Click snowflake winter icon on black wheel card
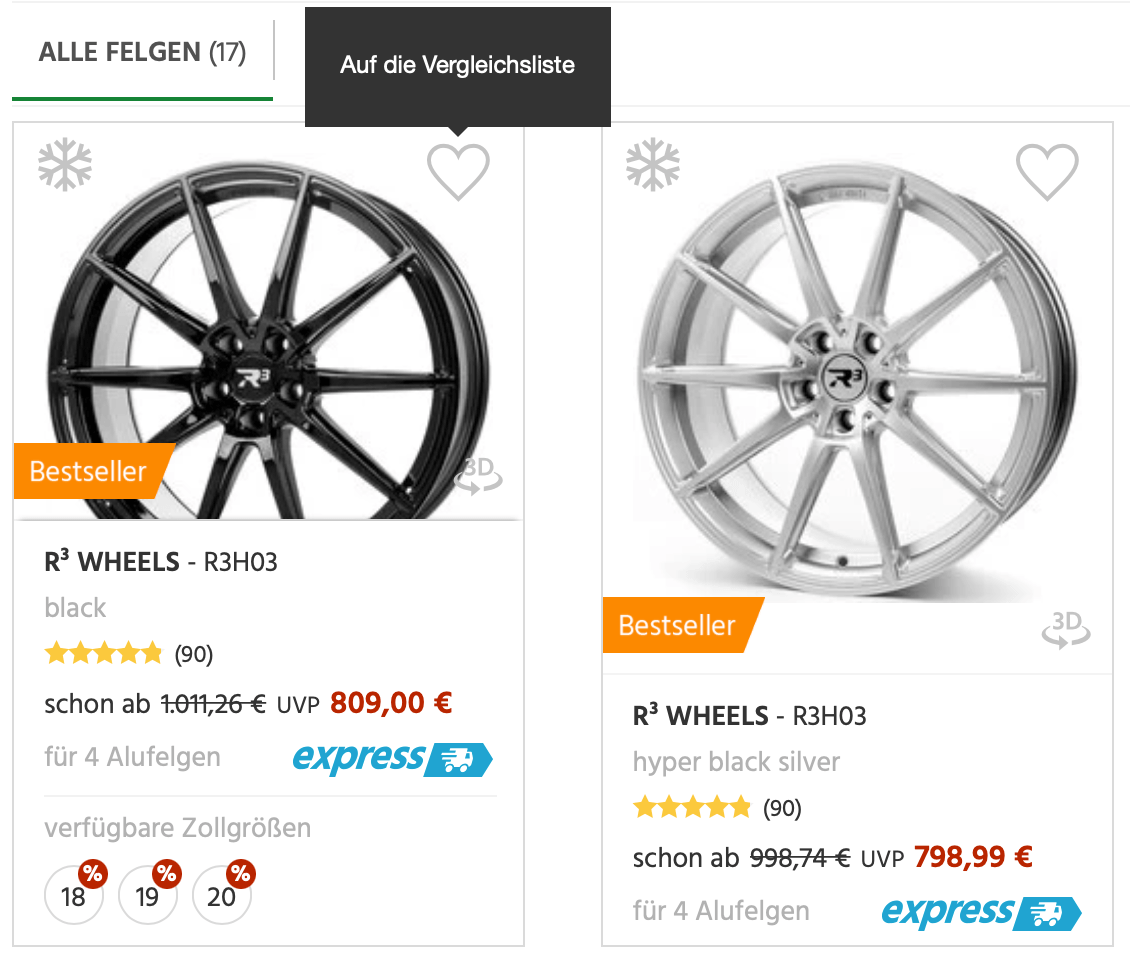This screenshot has width=1130, height=958. [65, 165]
